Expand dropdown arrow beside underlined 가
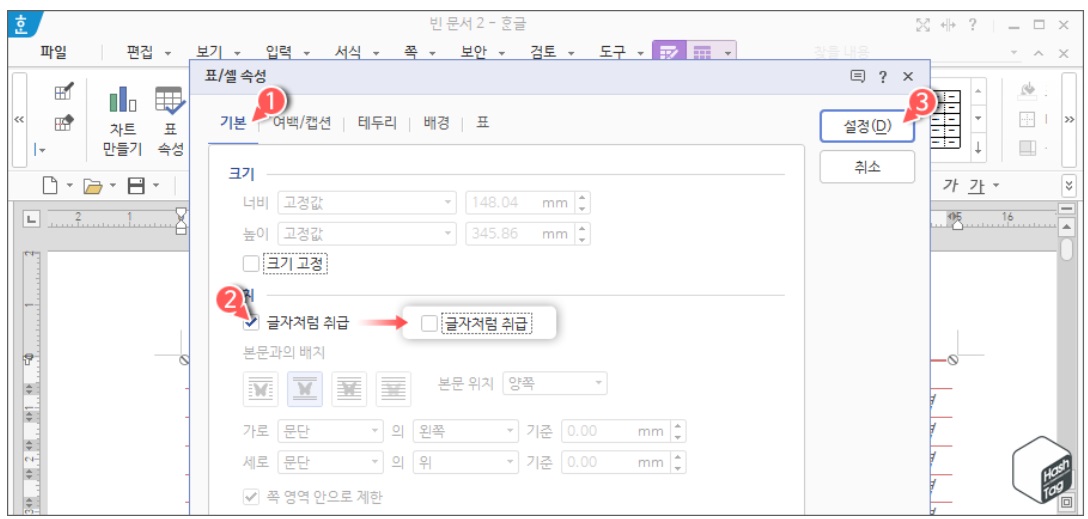This screenshot has width=1088, height=519. coord(996,185)
